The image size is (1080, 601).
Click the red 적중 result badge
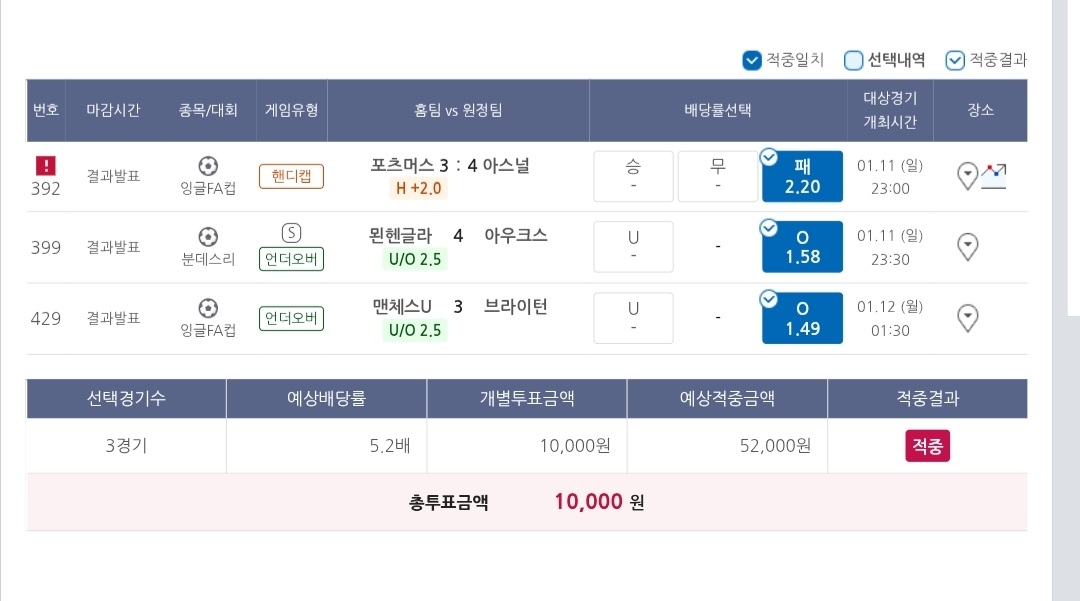927,446
